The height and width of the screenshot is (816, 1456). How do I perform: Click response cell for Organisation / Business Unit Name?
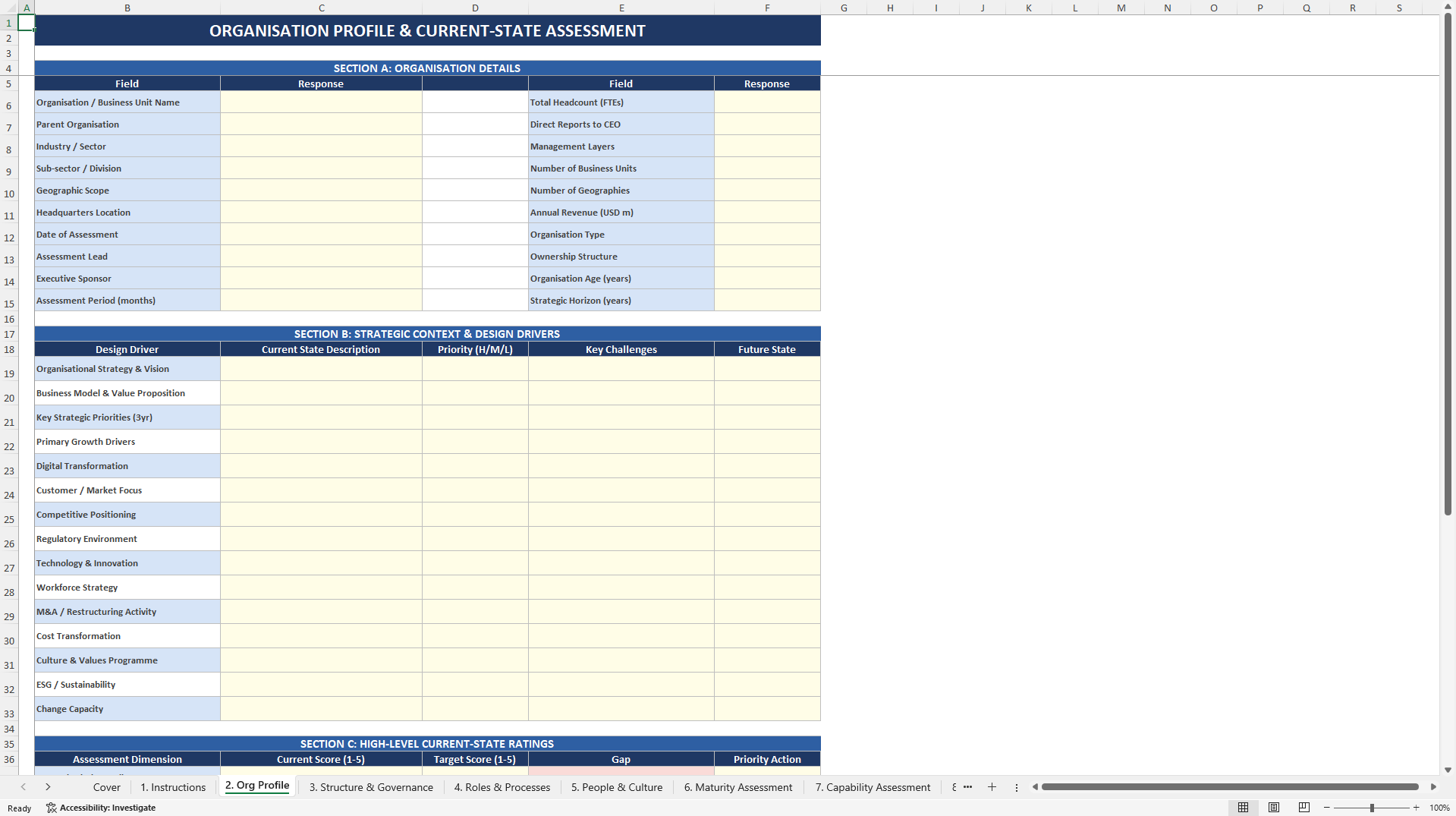point(321,102)
